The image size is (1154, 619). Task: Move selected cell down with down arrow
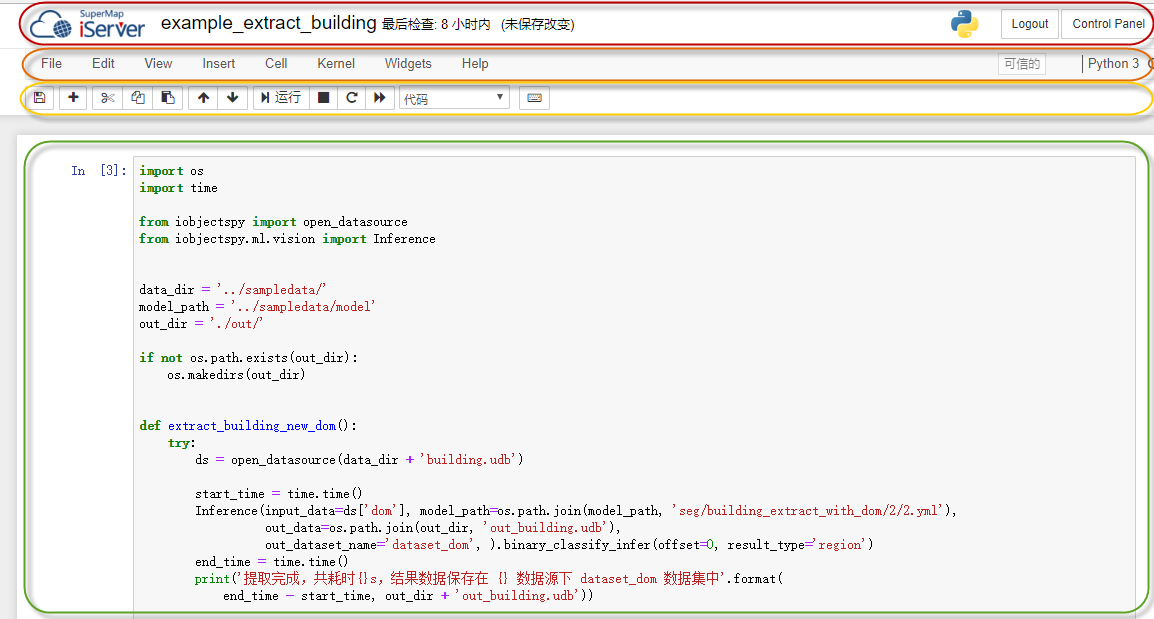point(233,98)
